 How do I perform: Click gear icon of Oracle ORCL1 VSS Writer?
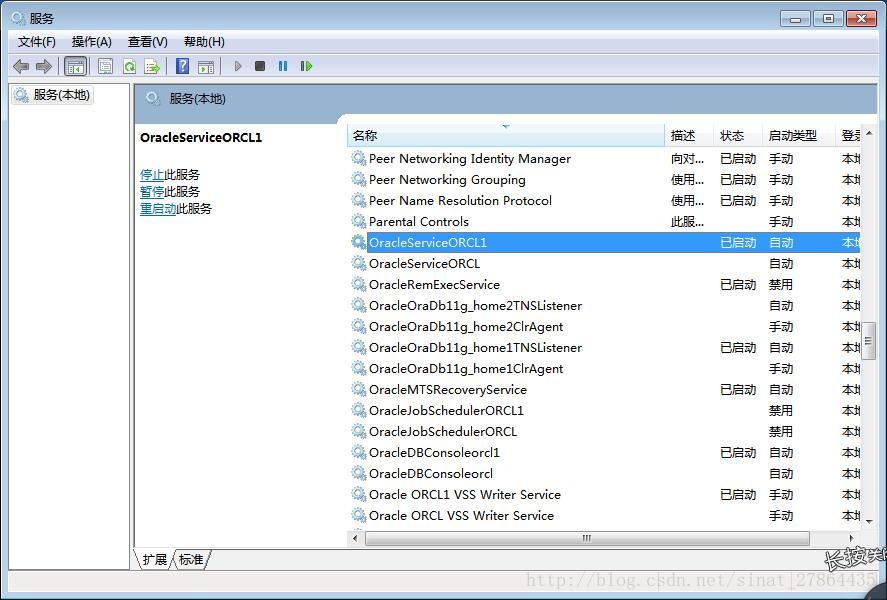point(359,494)
